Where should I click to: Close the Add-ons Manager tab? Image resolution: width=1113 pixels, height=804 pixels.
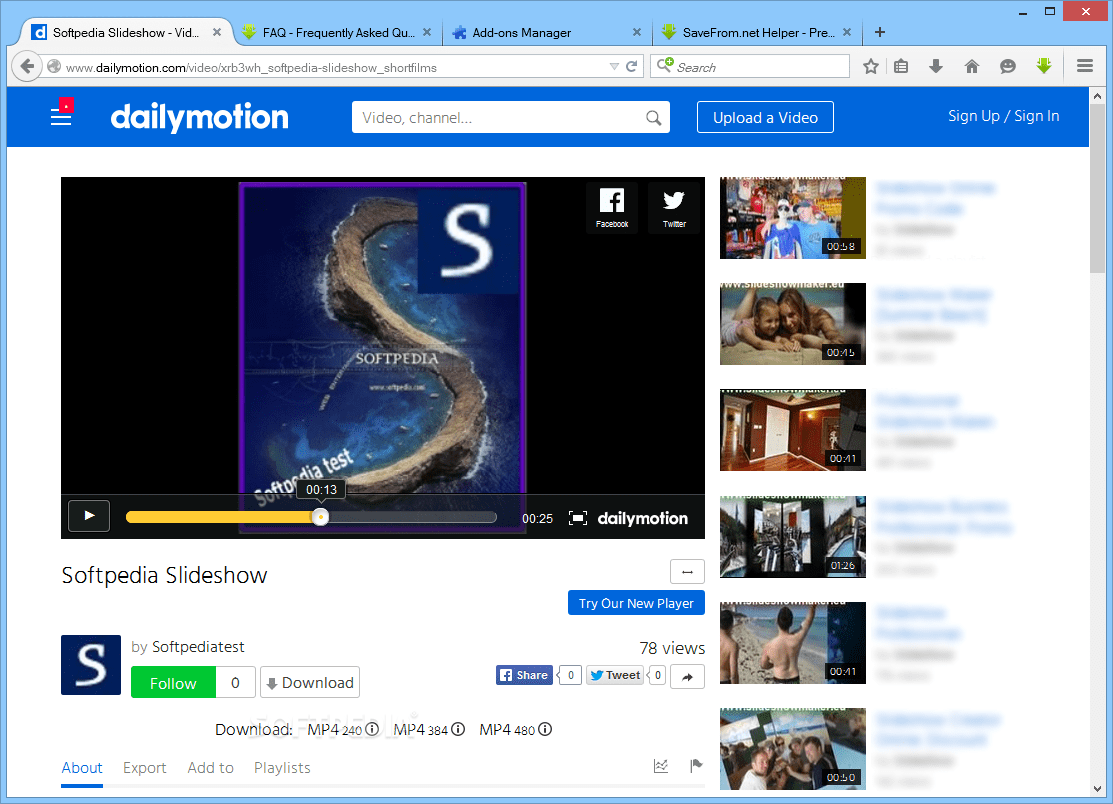pos(637,32)
